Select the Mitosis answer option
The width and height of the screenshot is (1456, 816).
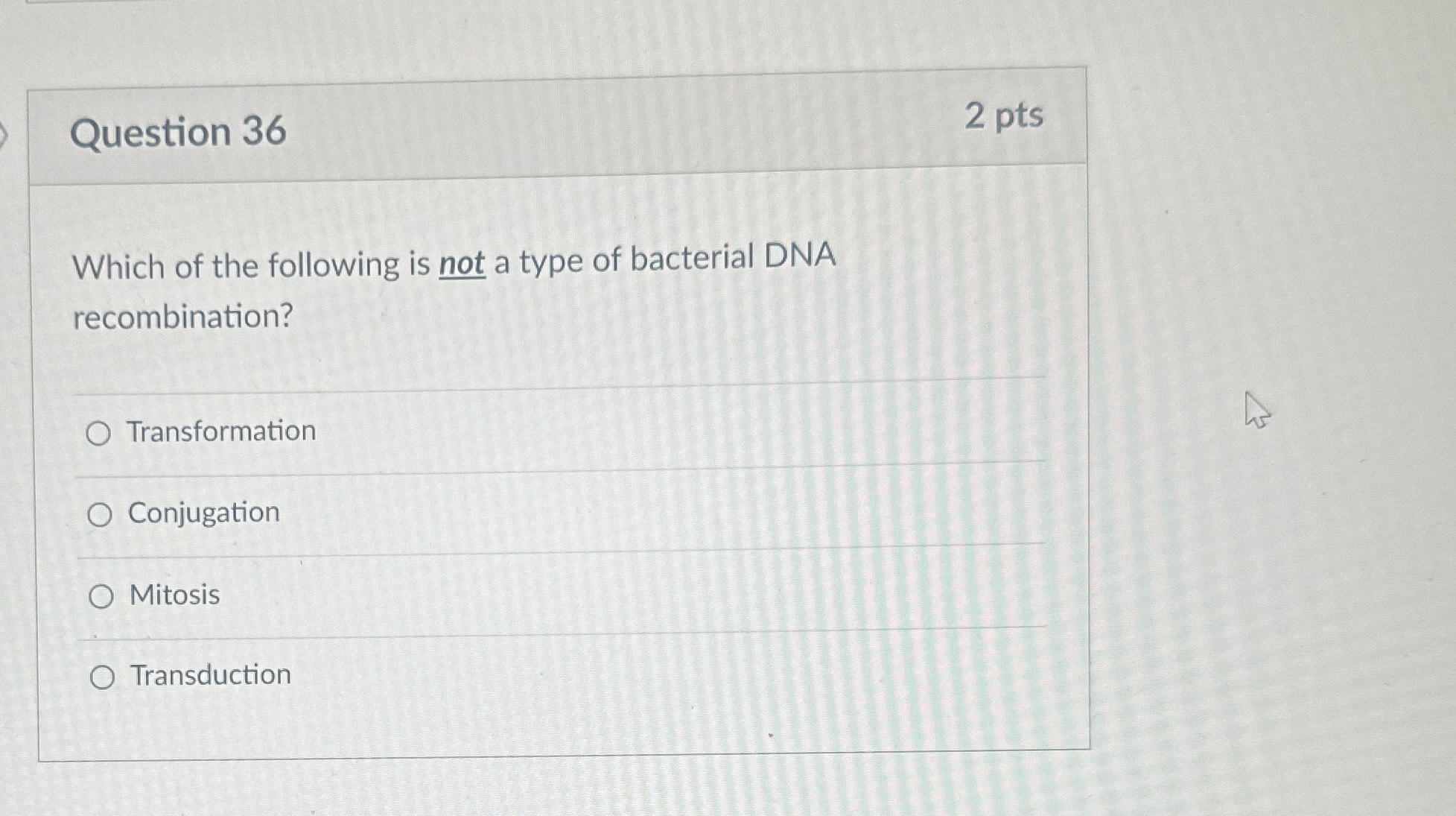(x=102, y=595)
